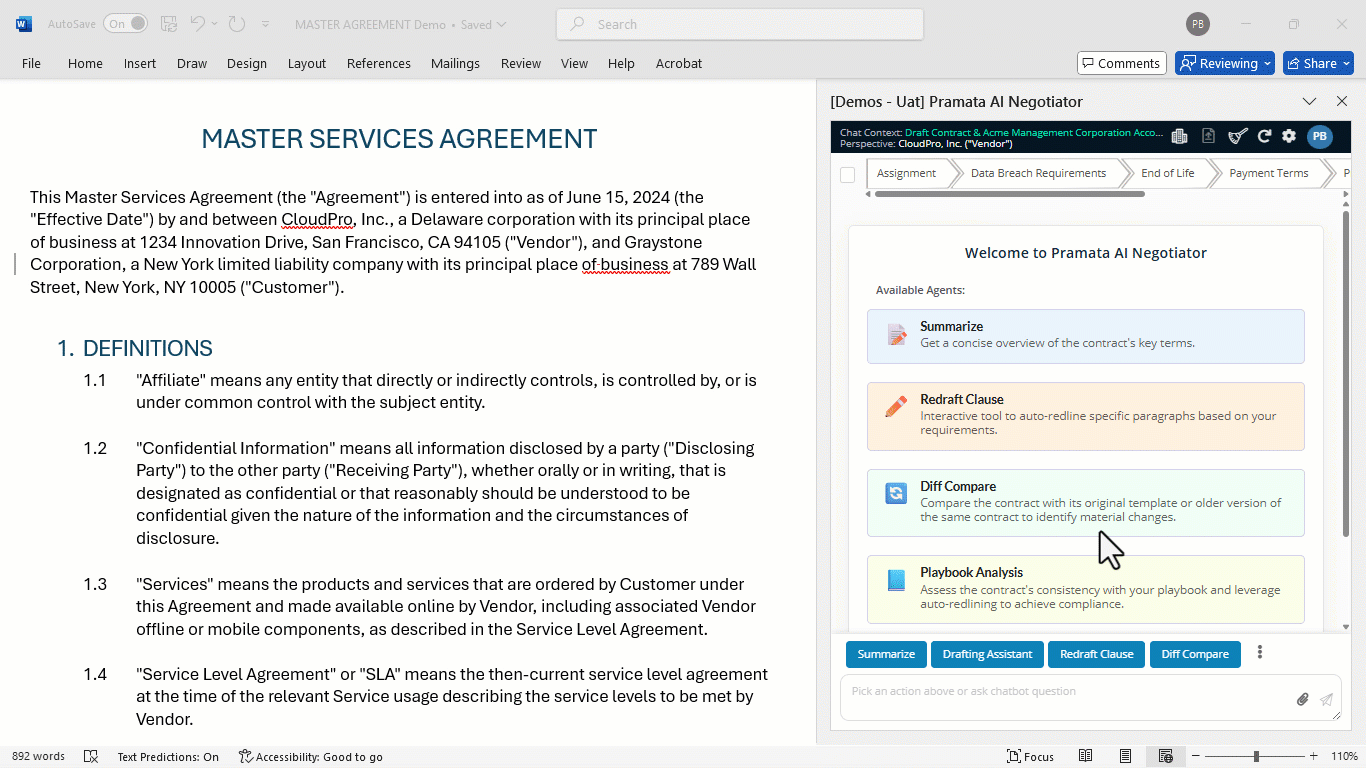Switch to the Layout tab
This screenshot has width=1366, height=768.
(x=307, y=63)
